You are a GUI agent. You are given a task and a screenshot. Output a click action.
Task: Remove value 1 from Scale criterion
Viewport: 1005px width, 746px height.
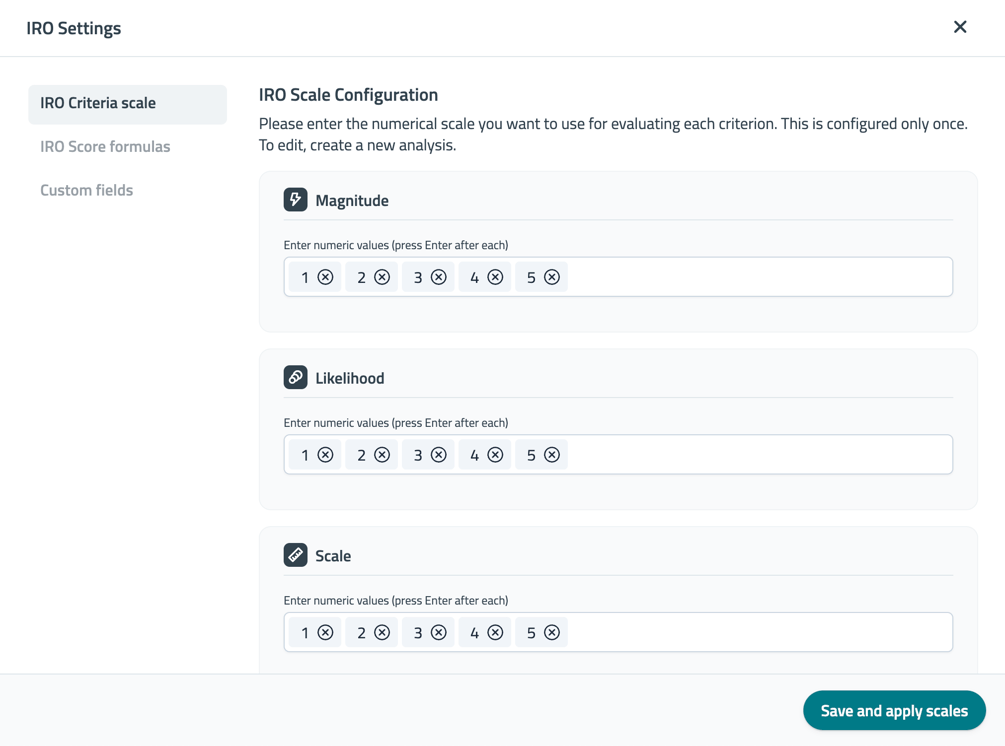[x=326, y=633]
